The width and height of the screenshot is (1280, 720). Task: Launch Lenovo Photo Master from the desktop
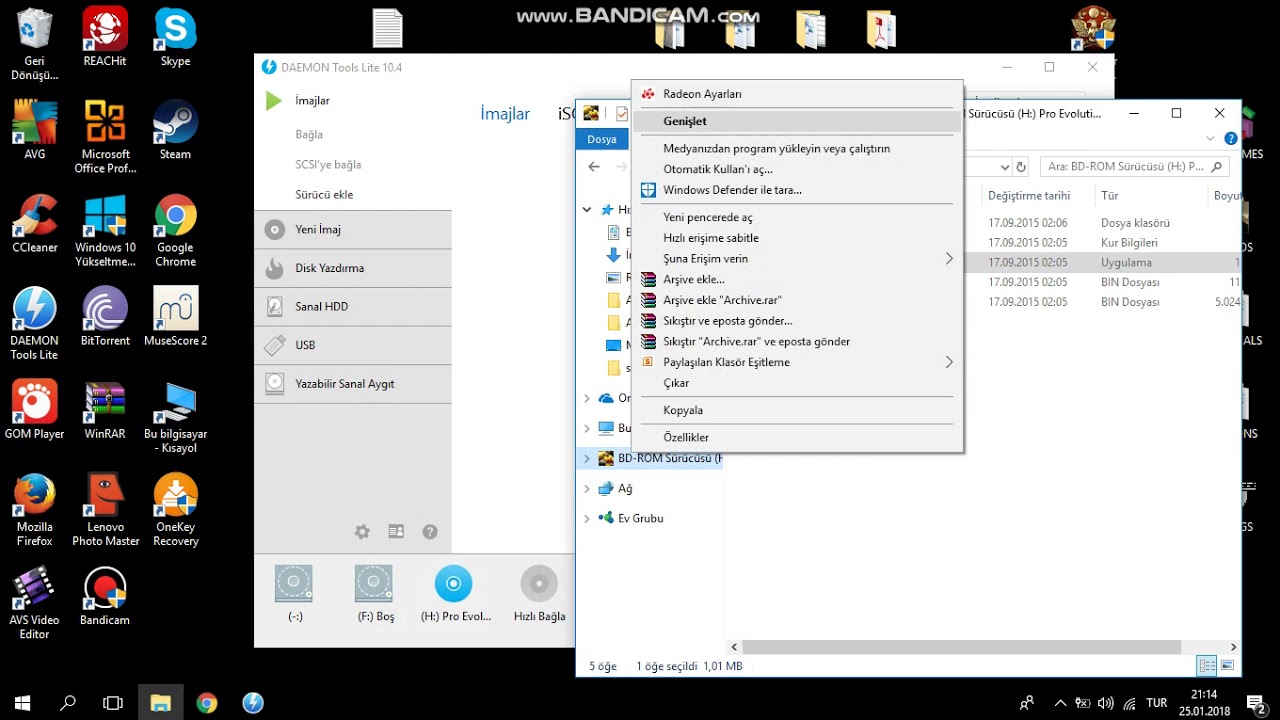105,509
